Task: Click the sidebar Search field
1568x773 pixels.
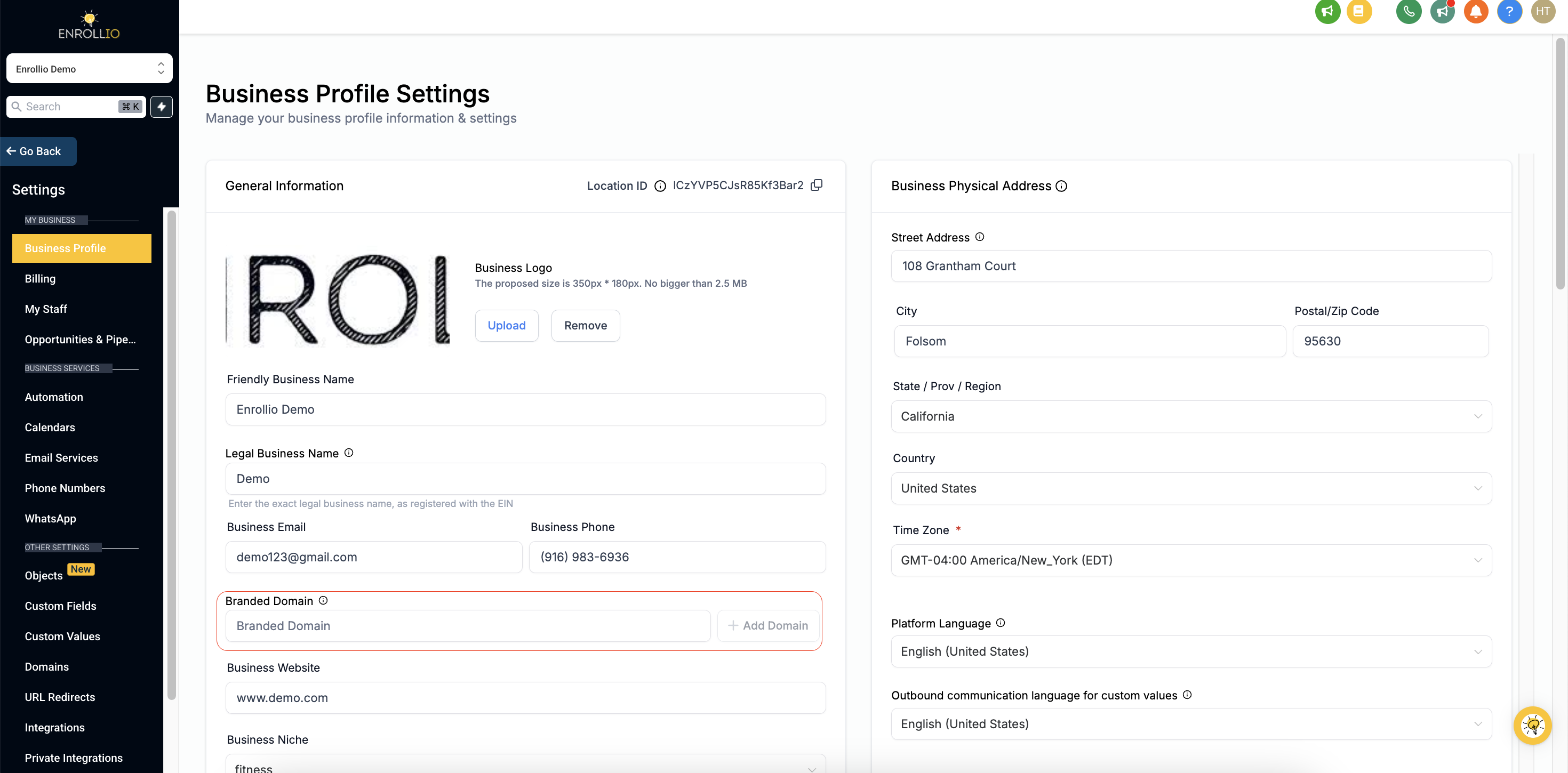Action: pyautogui.click(x=76, y=107)
